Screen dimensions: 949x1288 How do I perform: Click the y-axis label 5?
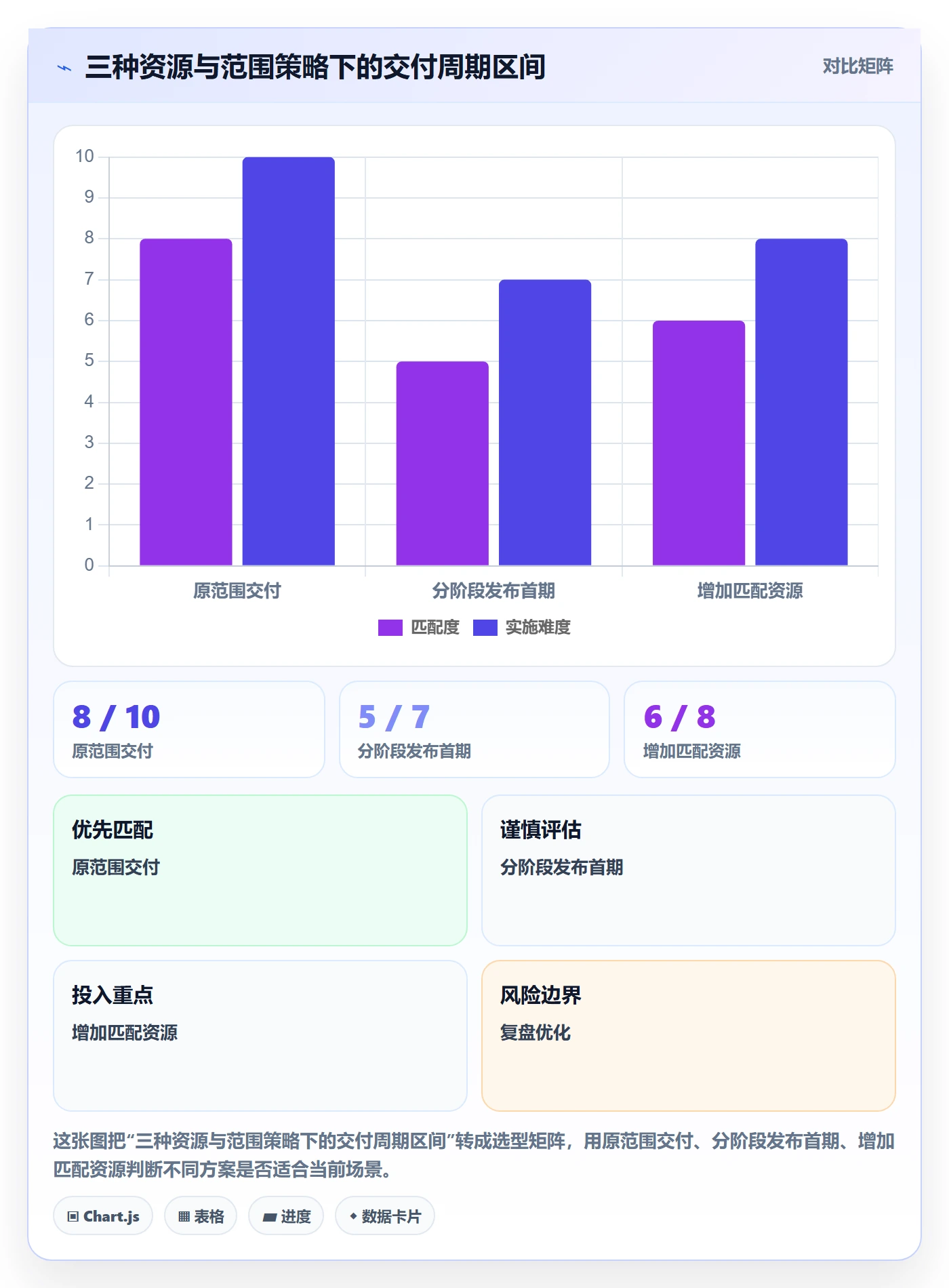point(89,361)
